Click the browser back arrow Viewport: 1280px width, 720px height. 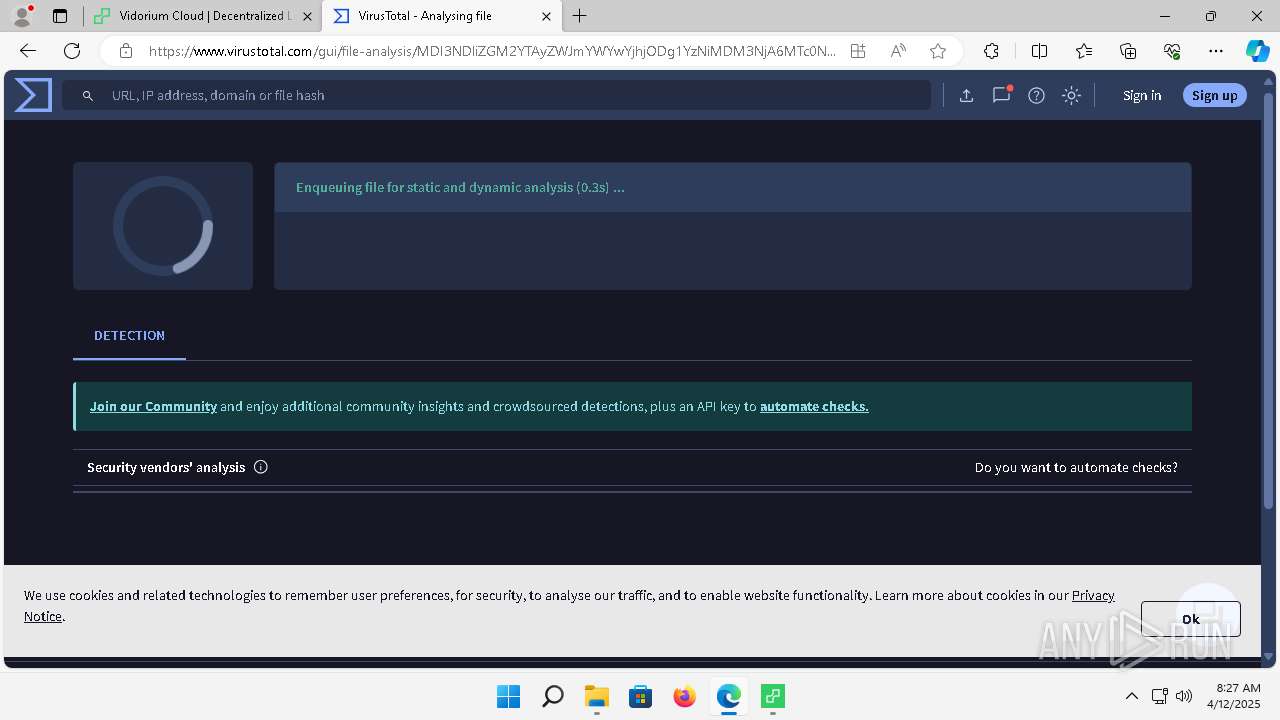point(28,51)
